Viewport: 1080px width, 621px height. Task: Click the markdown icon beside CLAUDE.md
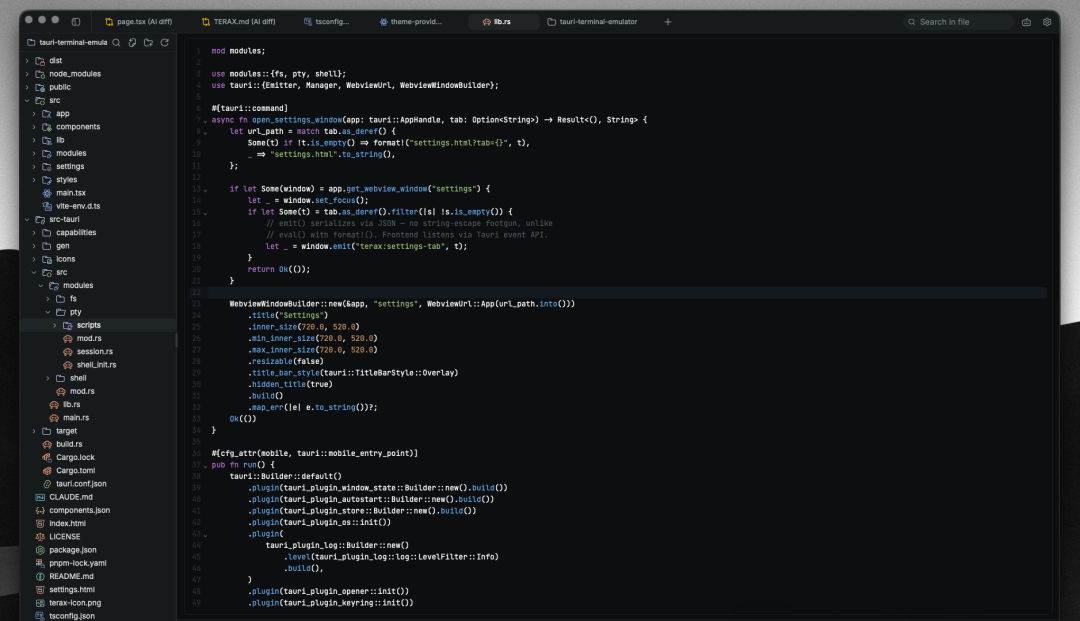pos(40,497)
